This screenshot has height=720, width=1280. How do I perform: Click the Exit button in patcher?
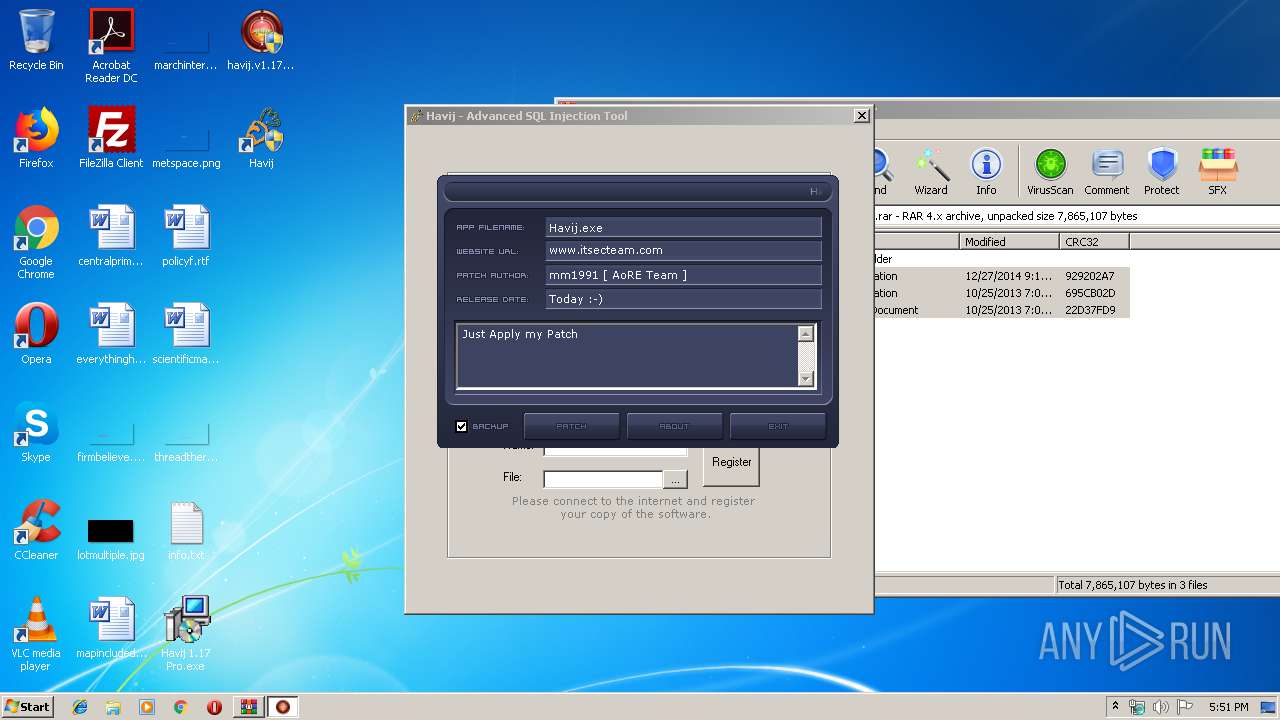778,426
